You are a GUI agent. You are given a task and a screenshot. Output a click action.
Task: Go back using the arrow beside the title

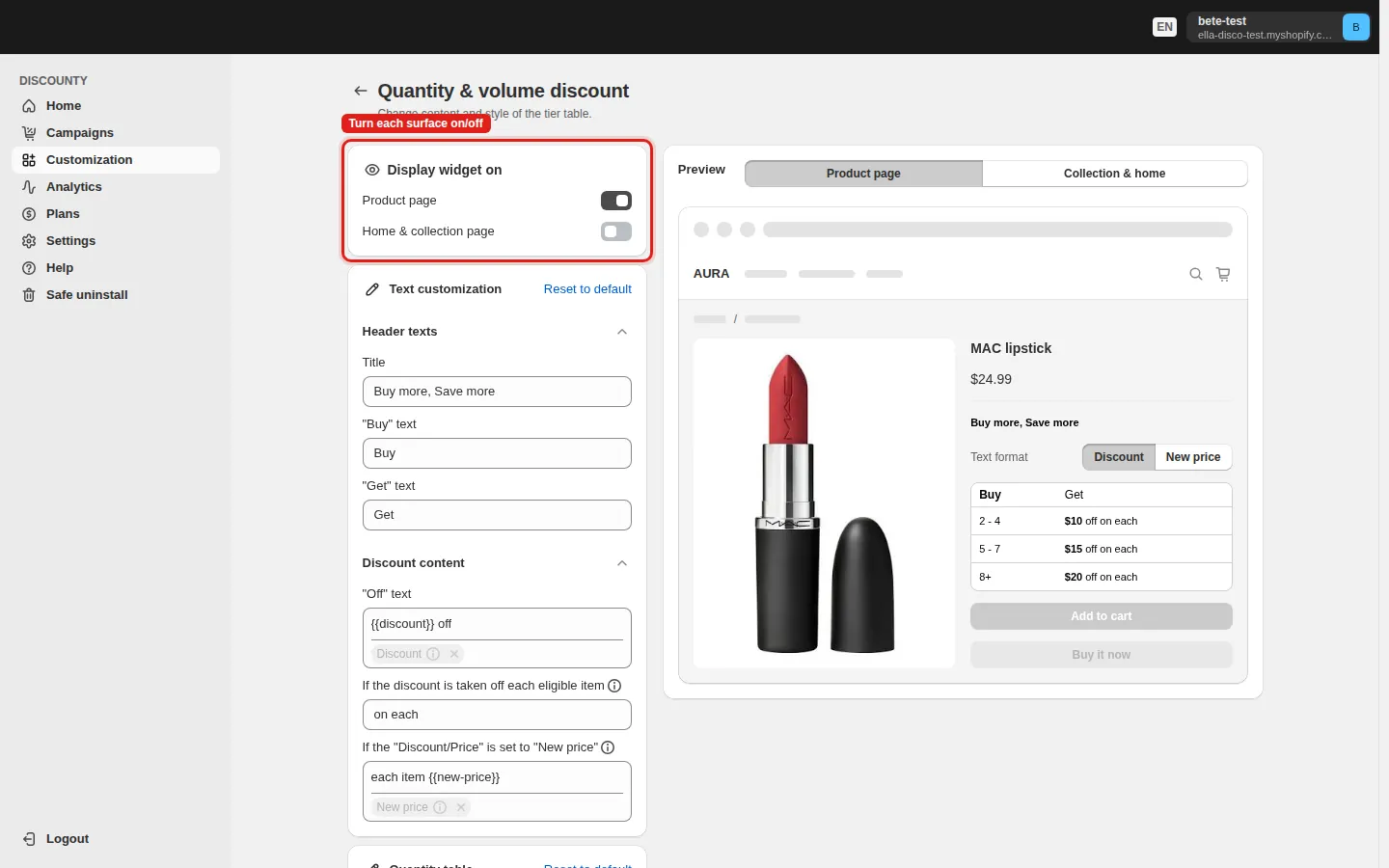361,91
